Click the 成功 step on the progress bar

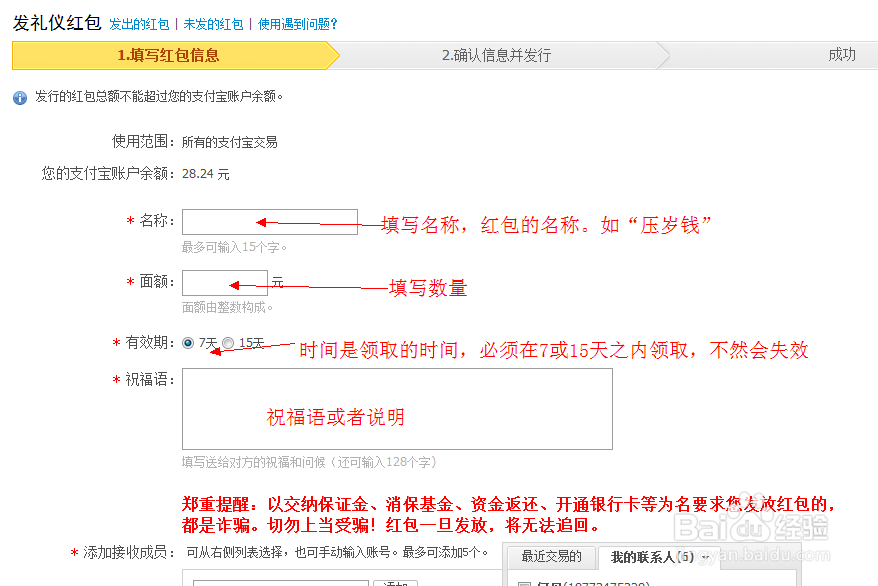coord(842,57)
